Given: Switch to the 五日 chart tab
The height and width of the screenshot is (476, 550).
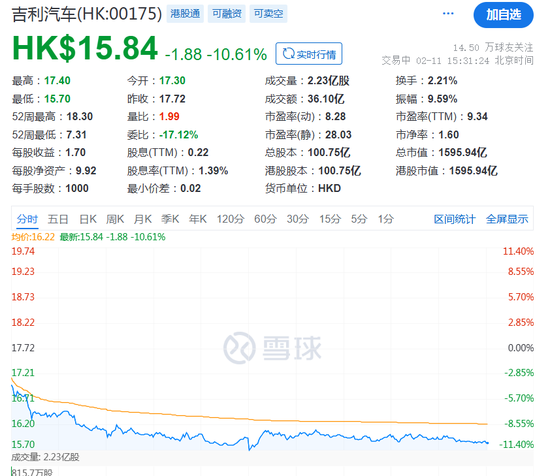Looking at the screenshot, I should click(58, 219).
